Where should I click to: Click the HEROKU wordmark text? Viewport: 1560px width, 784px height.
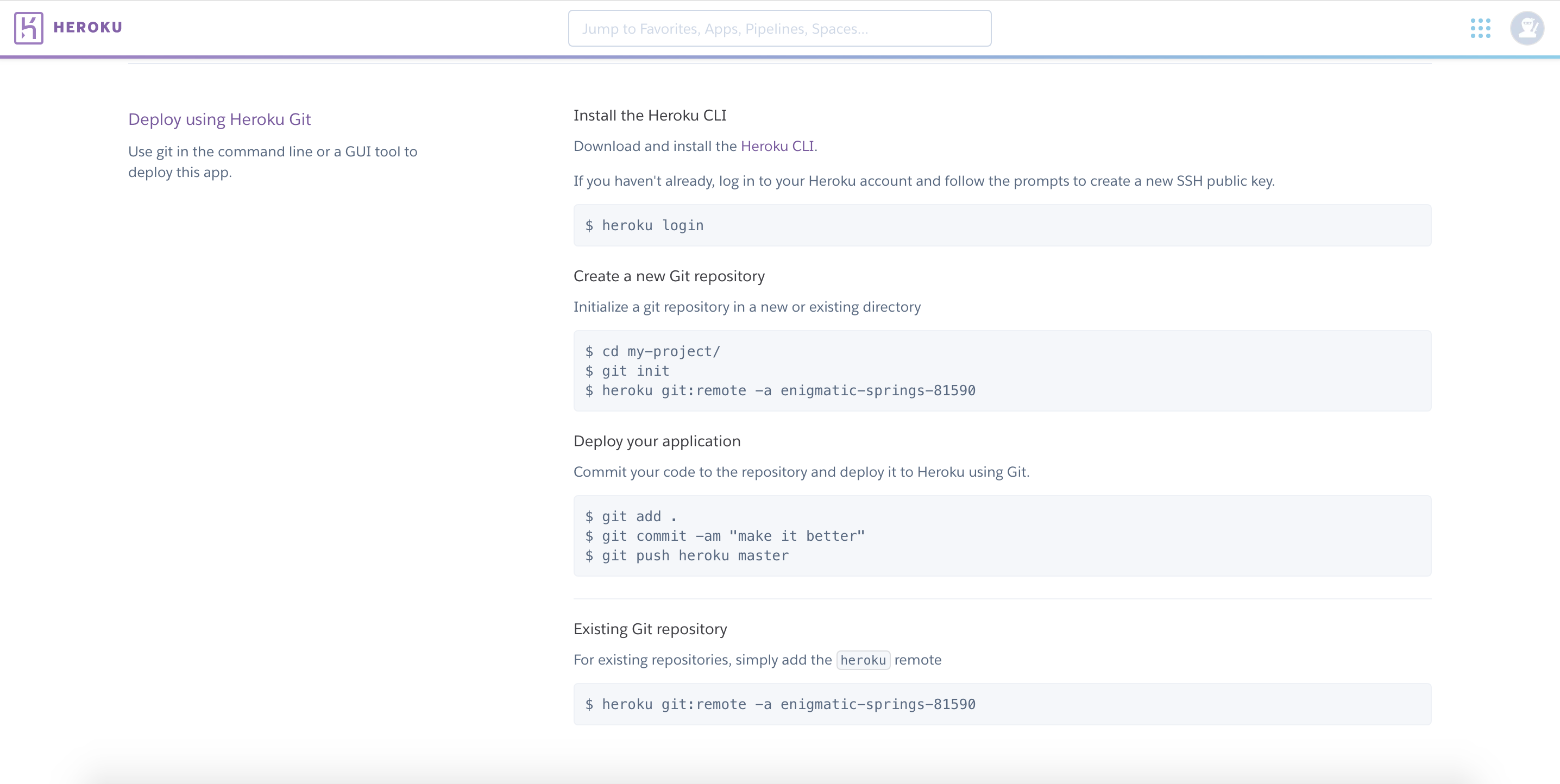pos(88,27)
